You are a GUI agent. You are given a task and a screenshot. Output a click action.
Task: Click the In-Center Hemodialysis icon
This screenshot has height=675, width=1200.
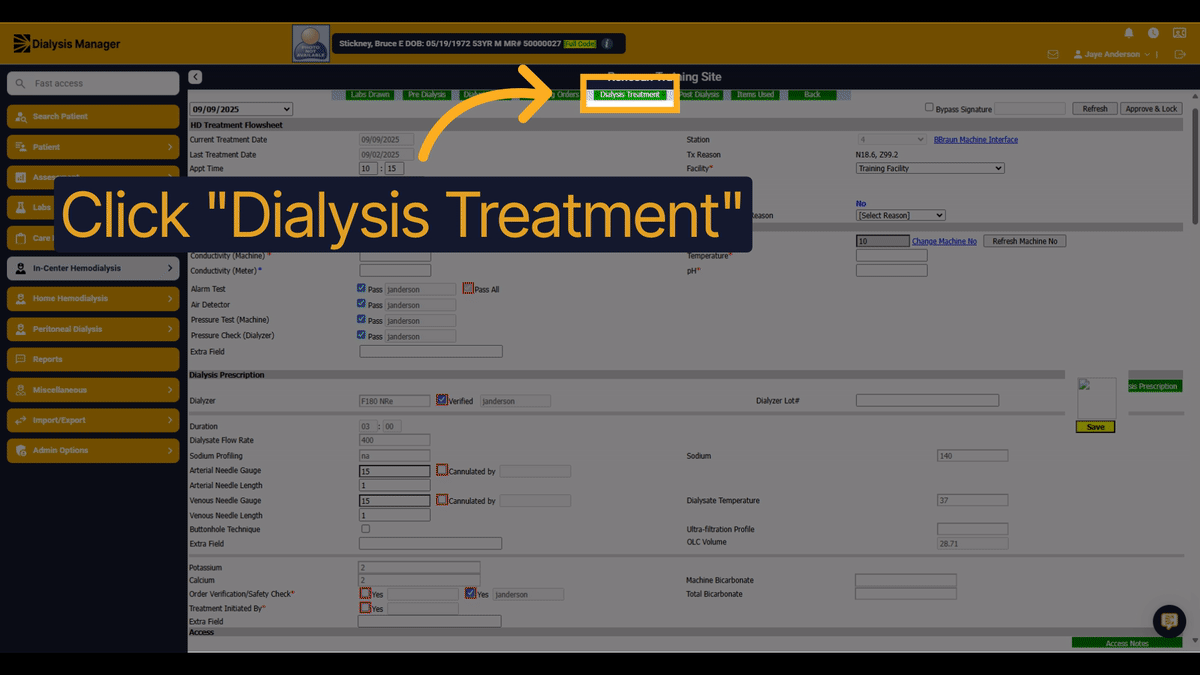tap(21, 268)
